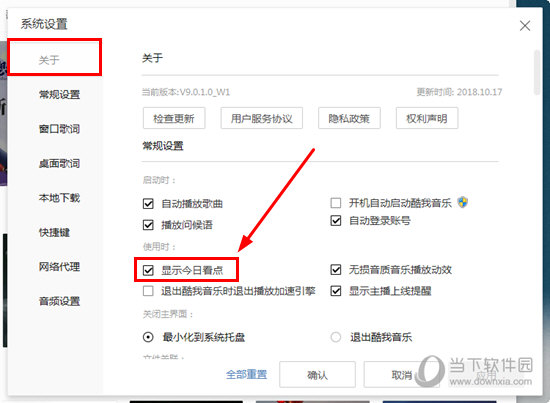Click the 取消 button
This screenshot has width=550, height=403.
(402, 375)
